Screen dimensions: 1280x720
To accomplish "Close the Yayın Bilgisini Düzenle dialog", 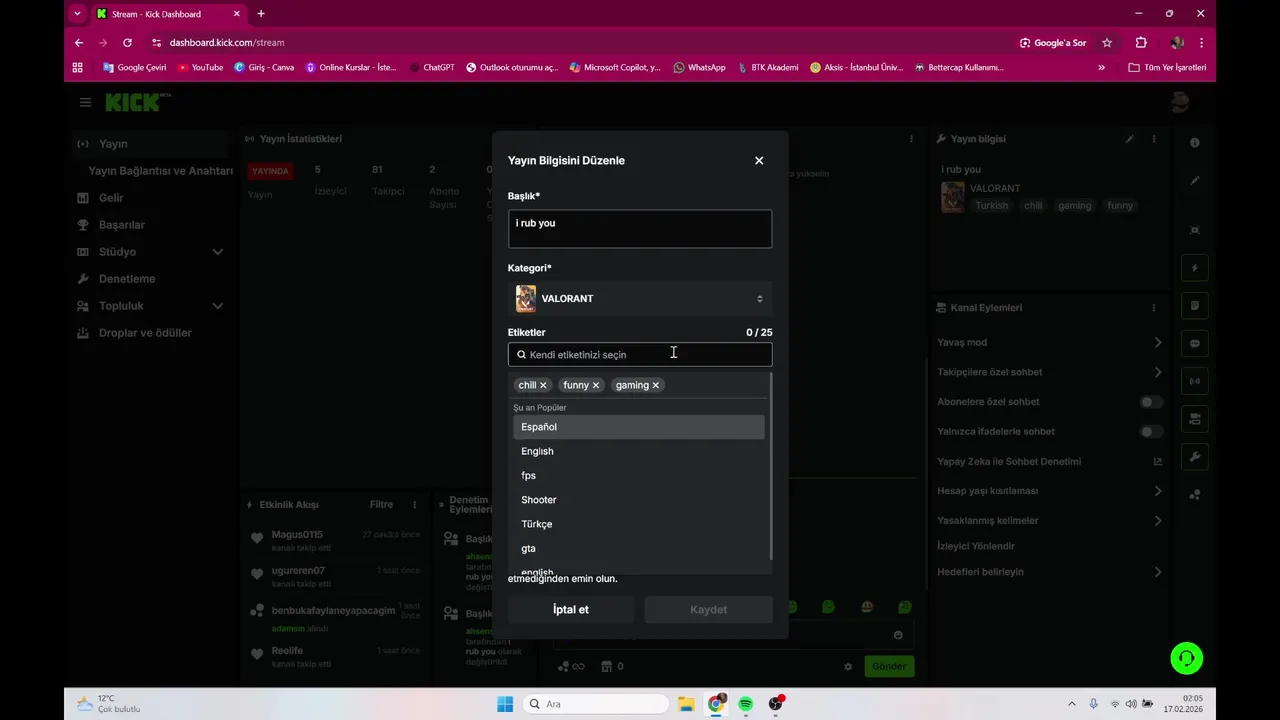I will pos(759,160).
